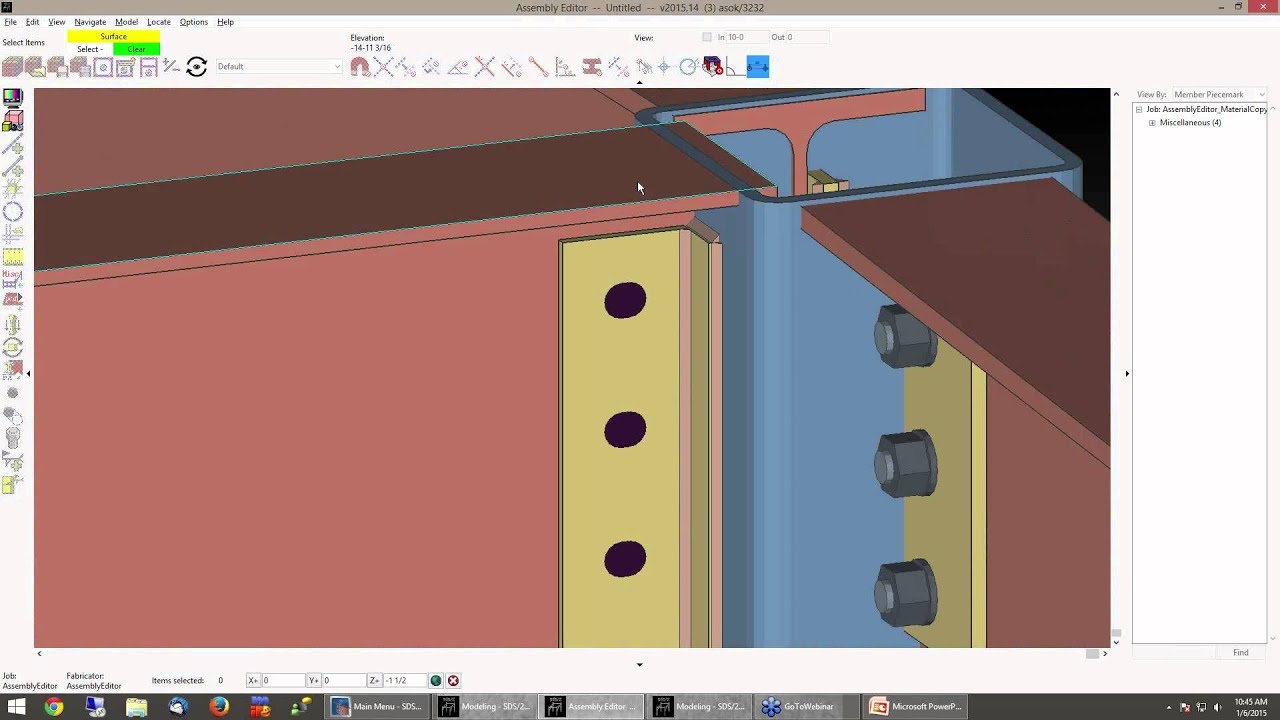Click the monitor display icon in left toolbar
Viewport: 1280px width, 720px height.
point(13,98)
